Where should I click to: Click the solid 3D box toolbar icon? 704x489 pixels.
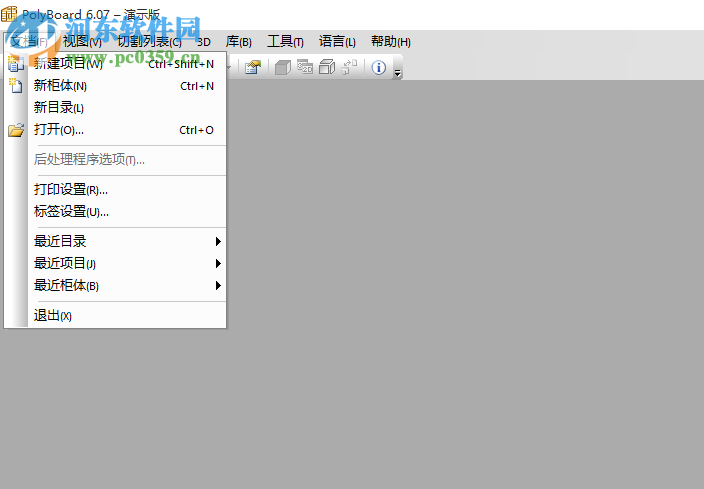point(283,67)
